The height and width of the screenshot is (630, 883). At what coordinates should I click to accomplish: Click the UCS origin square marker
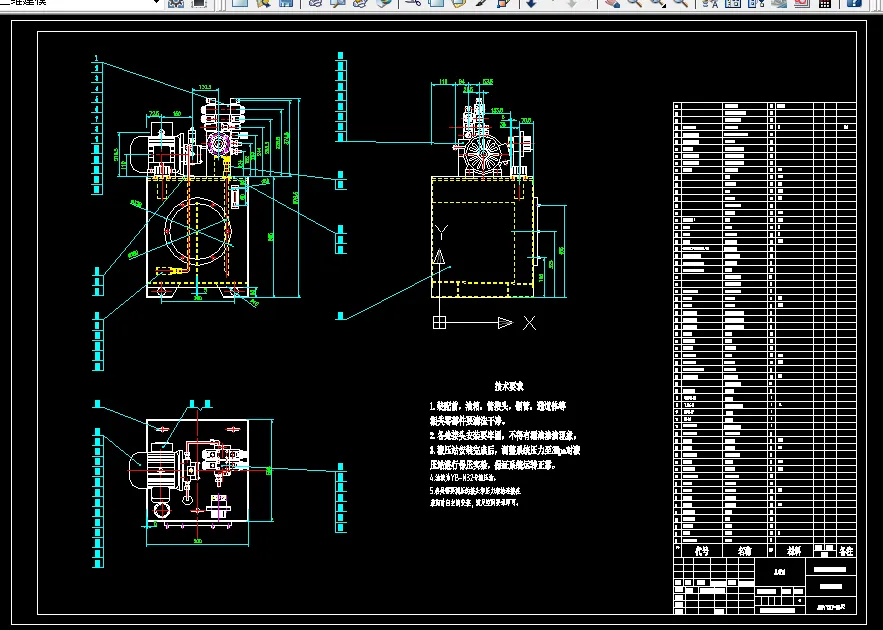point(439,323)
